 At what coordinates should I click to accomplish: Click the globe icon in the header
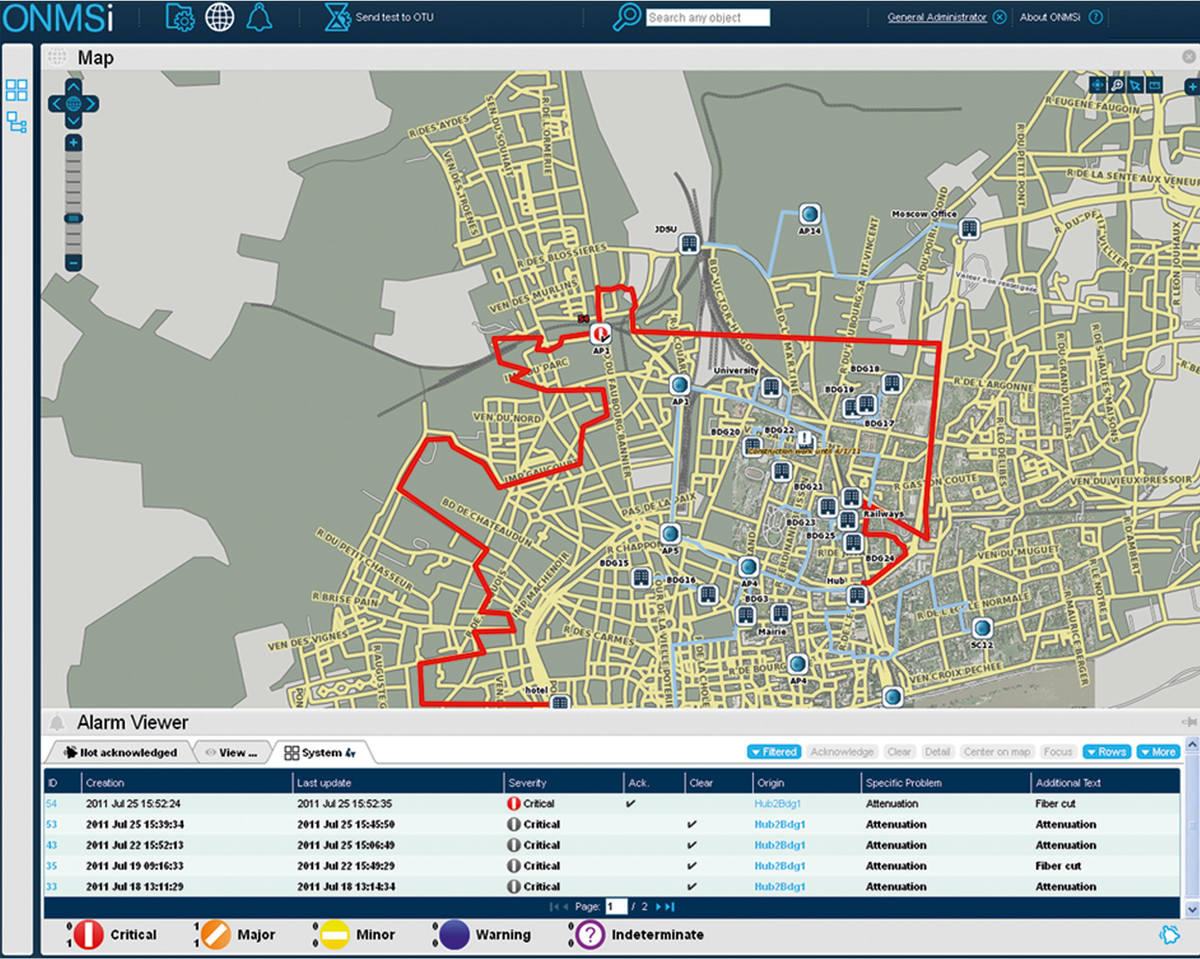[219, 16]
